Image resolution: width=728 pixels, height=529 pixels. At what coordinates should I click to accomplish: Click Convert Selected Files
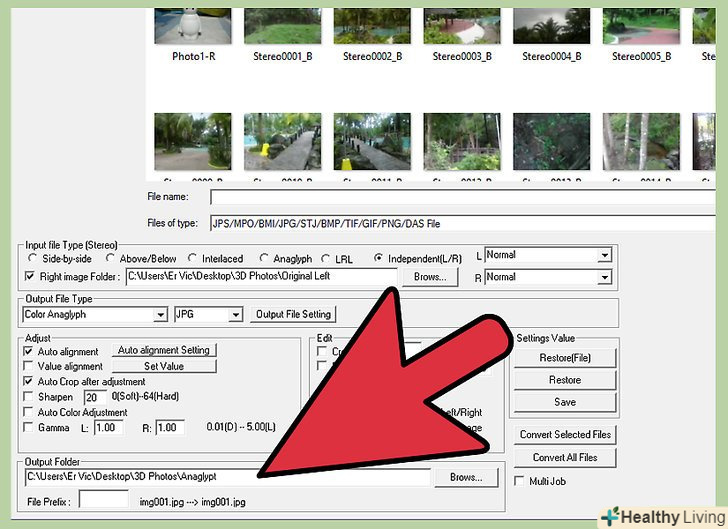pyautogui.click(x=565, y=435)
